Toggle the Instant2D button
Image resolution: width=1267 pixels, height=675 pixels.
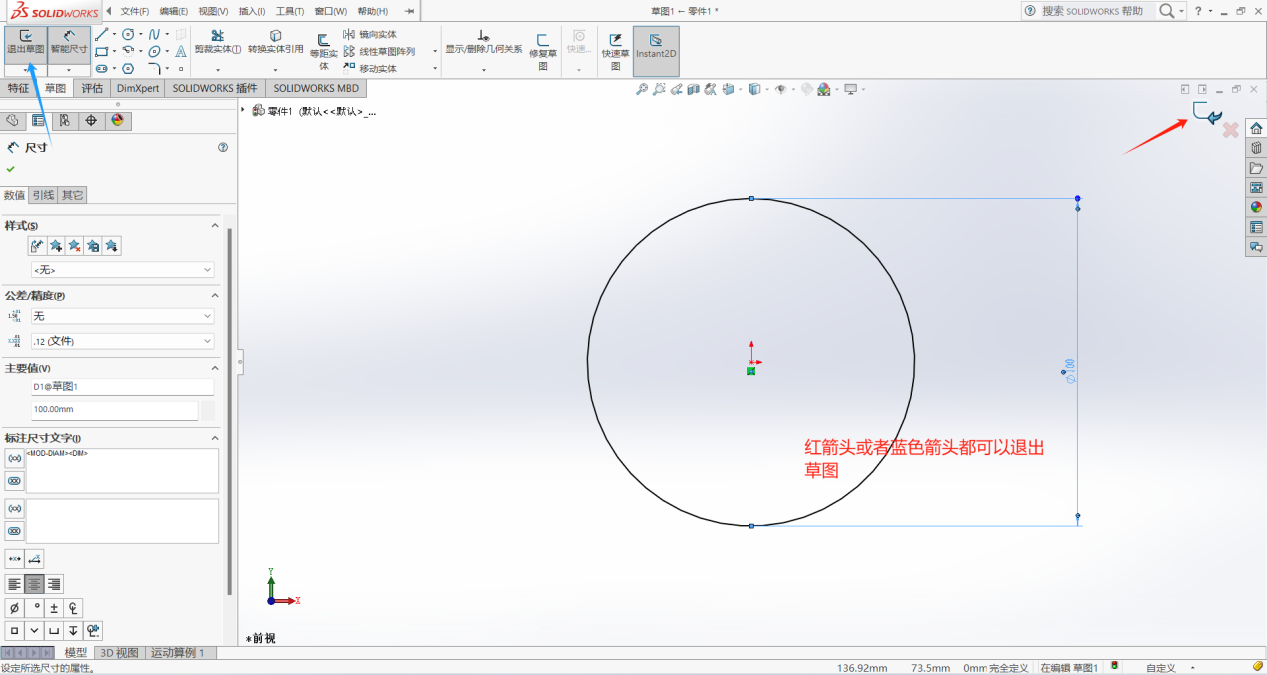656,50
